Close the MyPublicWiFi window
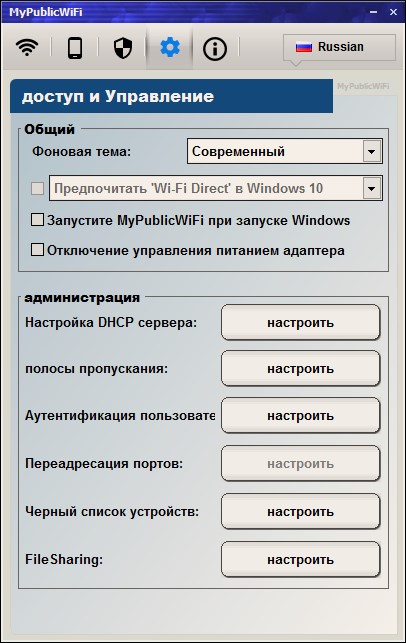Viewport: 406px width, 643px height. pyautogui.click(x=393, y=12)
